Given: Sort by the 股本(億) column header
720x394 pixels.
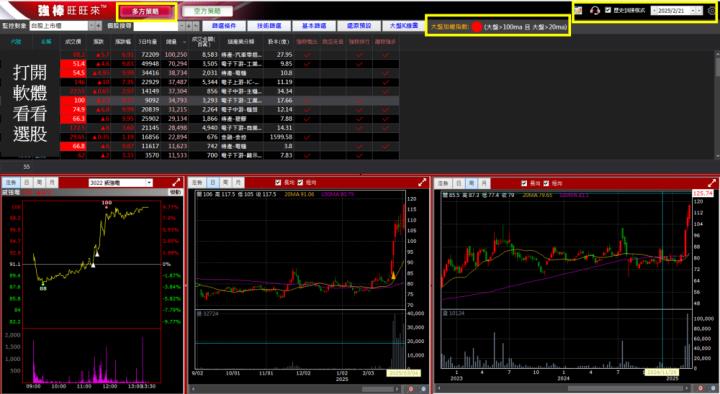Looking at the screenshot, I should click(279, 42).
